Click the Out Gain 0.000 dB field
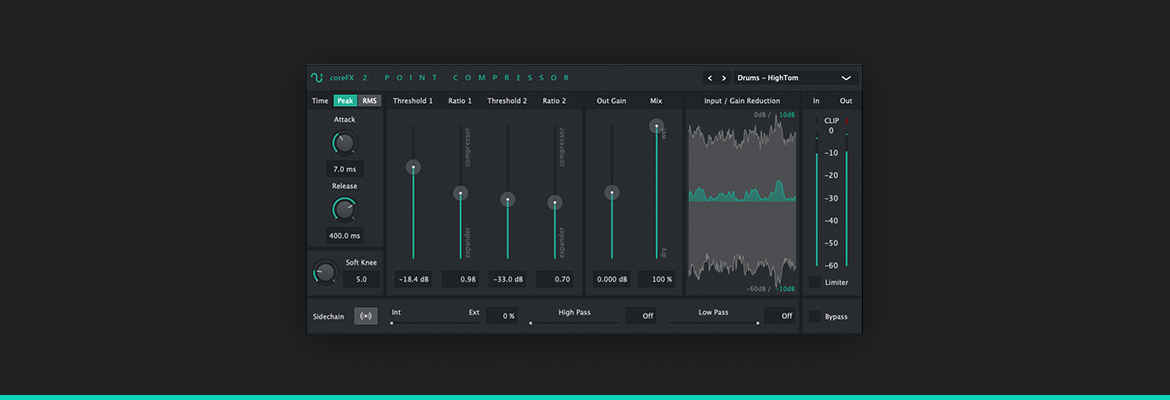 [611, 279]
